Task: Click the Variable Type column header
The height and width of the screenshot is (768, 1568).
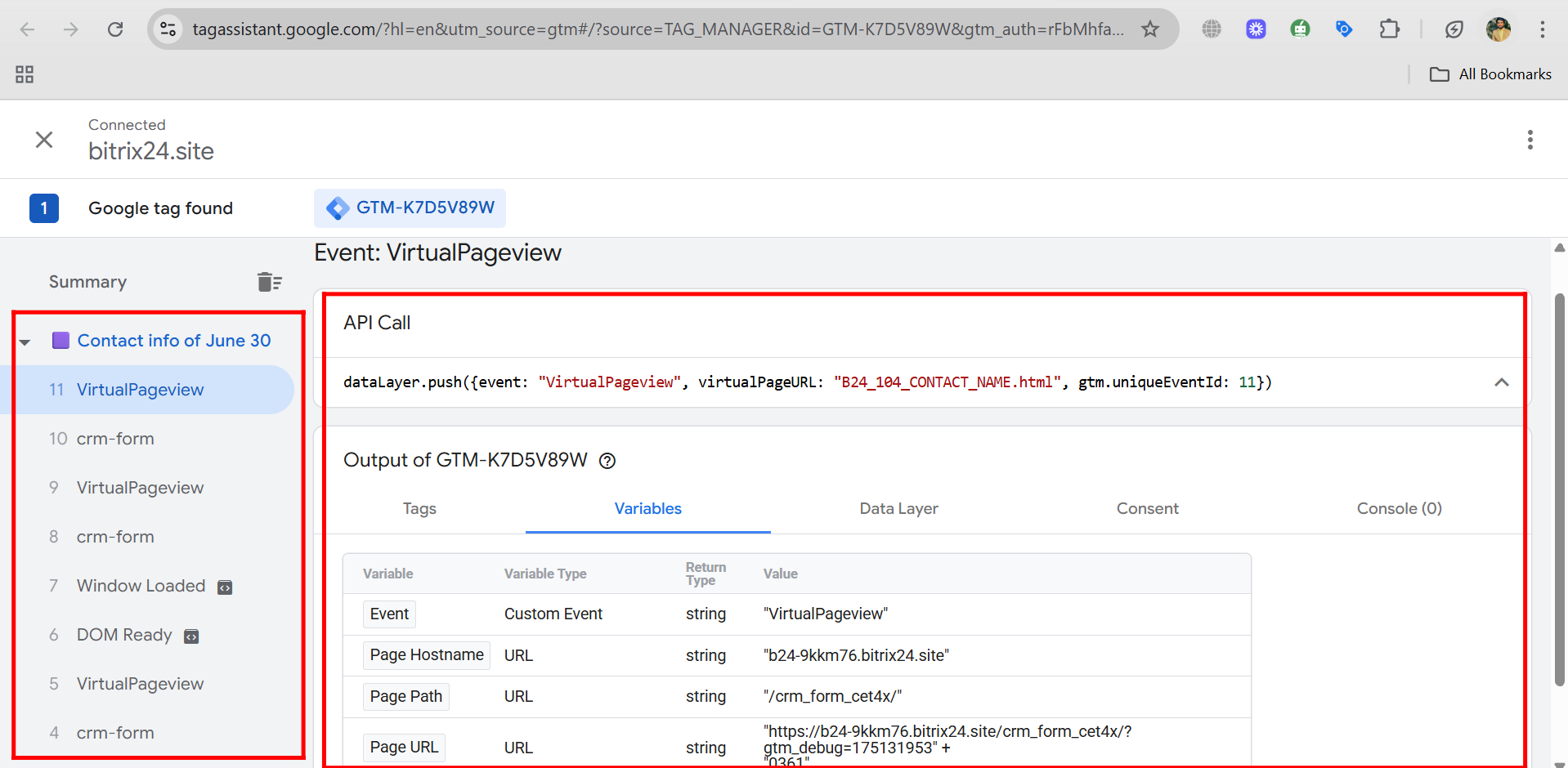Action: pos(545,574)
